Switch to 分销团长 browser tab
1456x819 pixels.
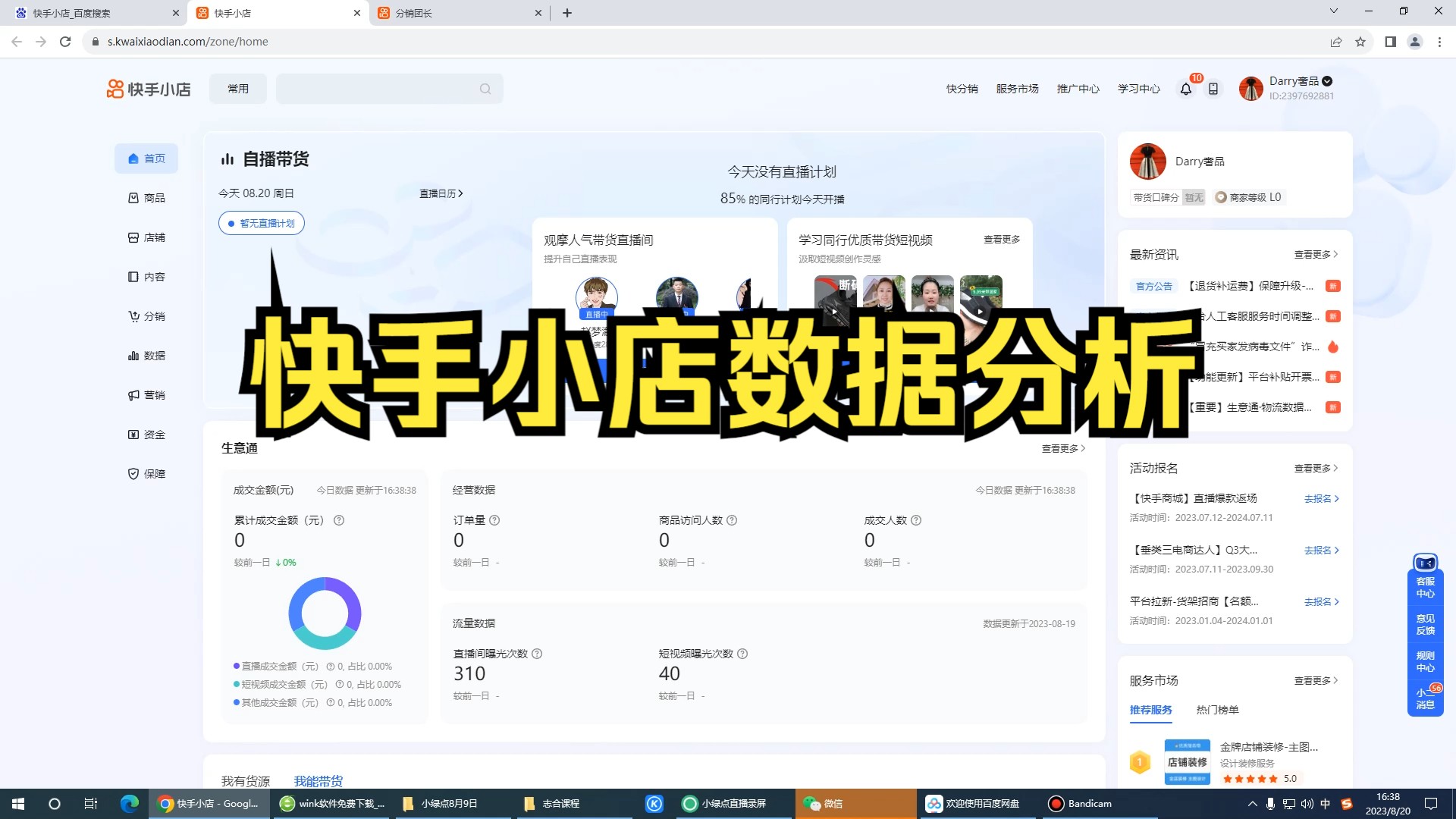(460, 13)
